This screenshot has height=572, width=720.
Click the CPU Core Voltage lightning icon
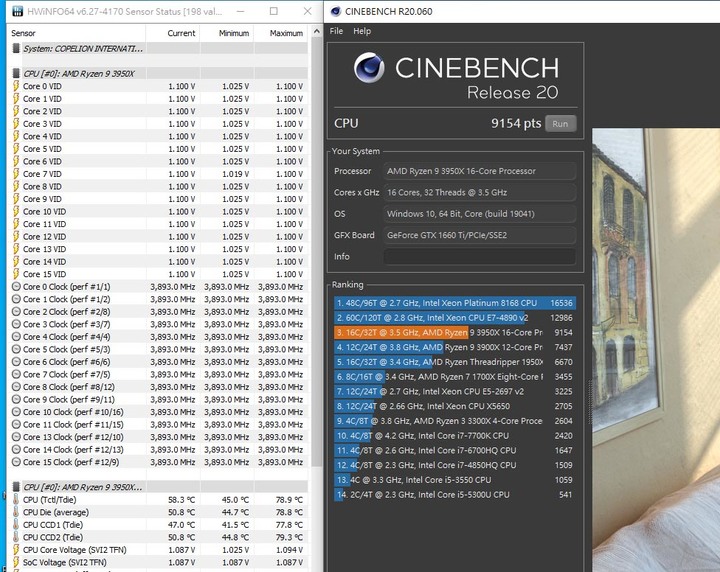coord(16,550)
